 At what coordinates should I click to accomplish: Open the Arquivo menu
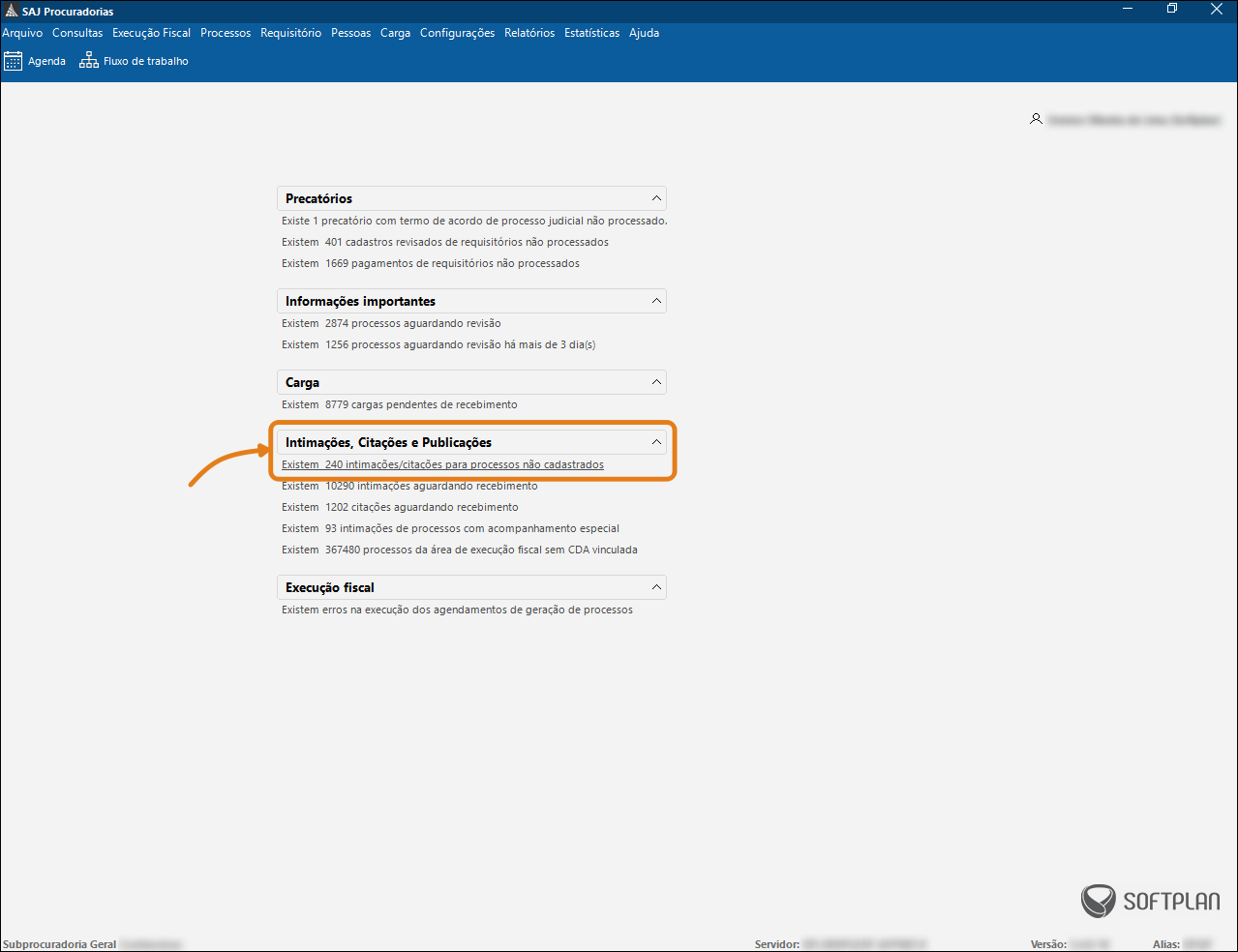click(x=22, y=33)
